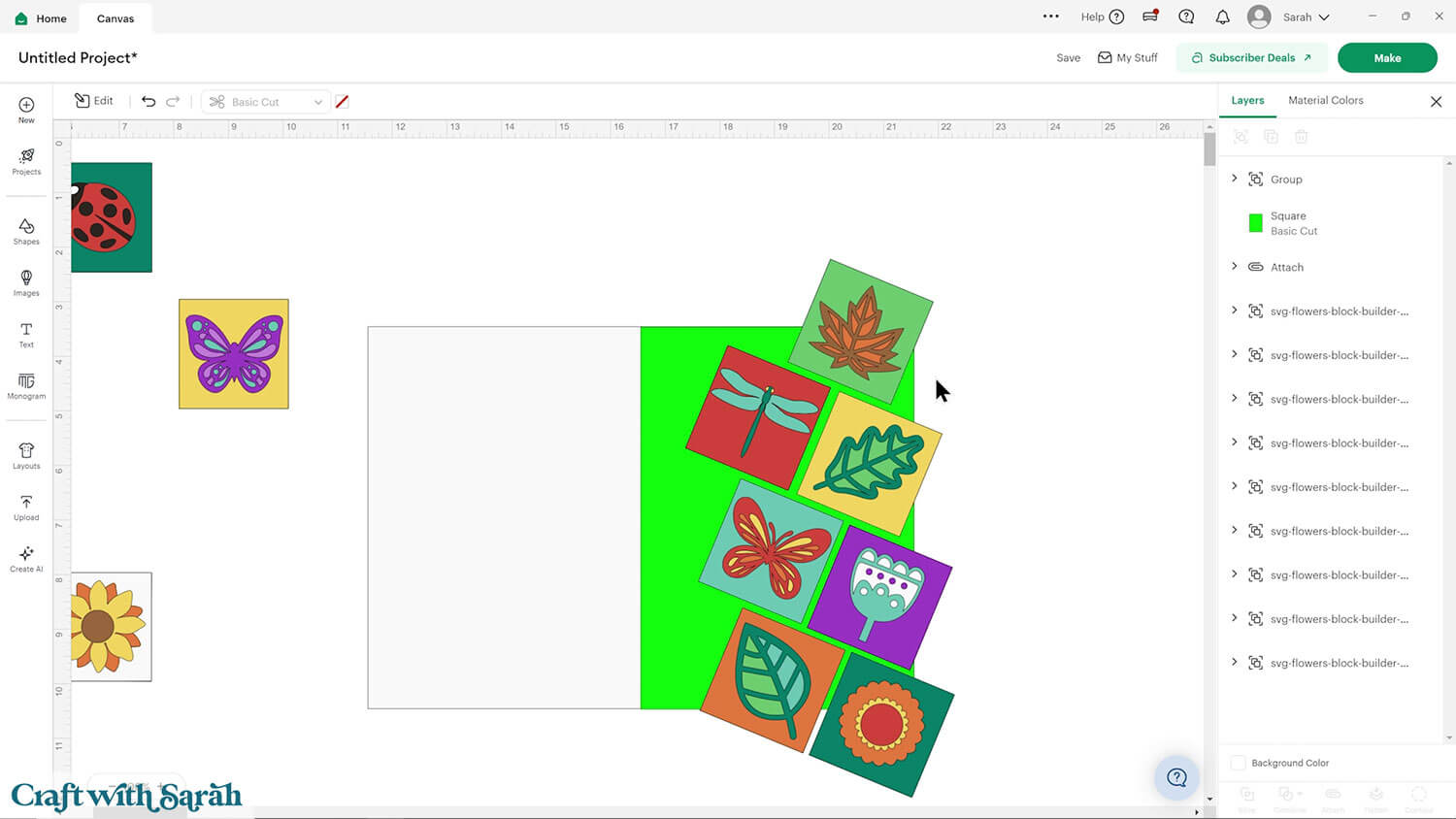Close the Layers panel
The width and height of the screenshot is (1456, 819).
1436,101
